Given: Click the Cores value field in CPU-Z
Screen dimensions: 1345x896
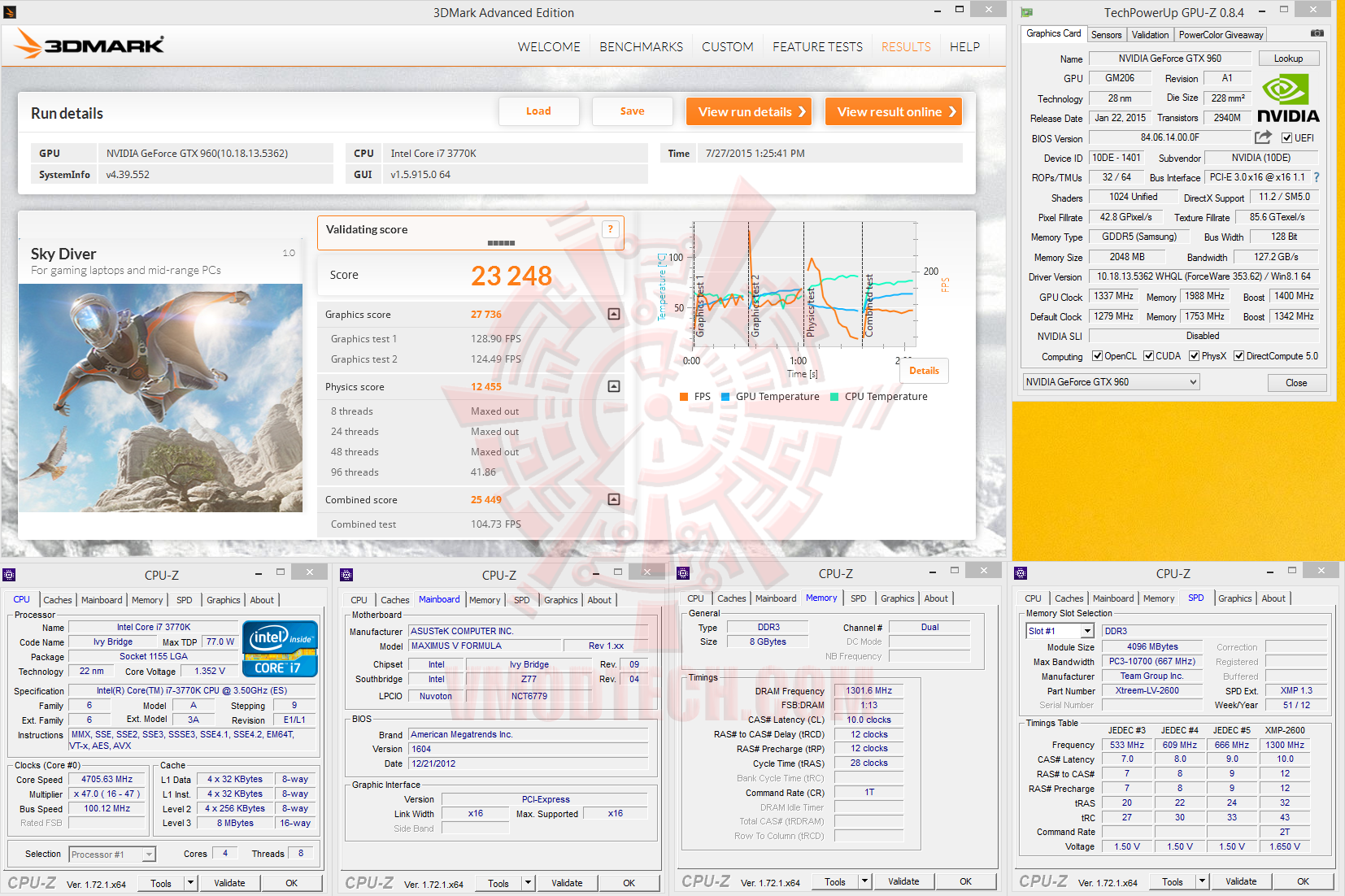Looking at the screenshot, I should pyautogui.click(x=225, y=854).
